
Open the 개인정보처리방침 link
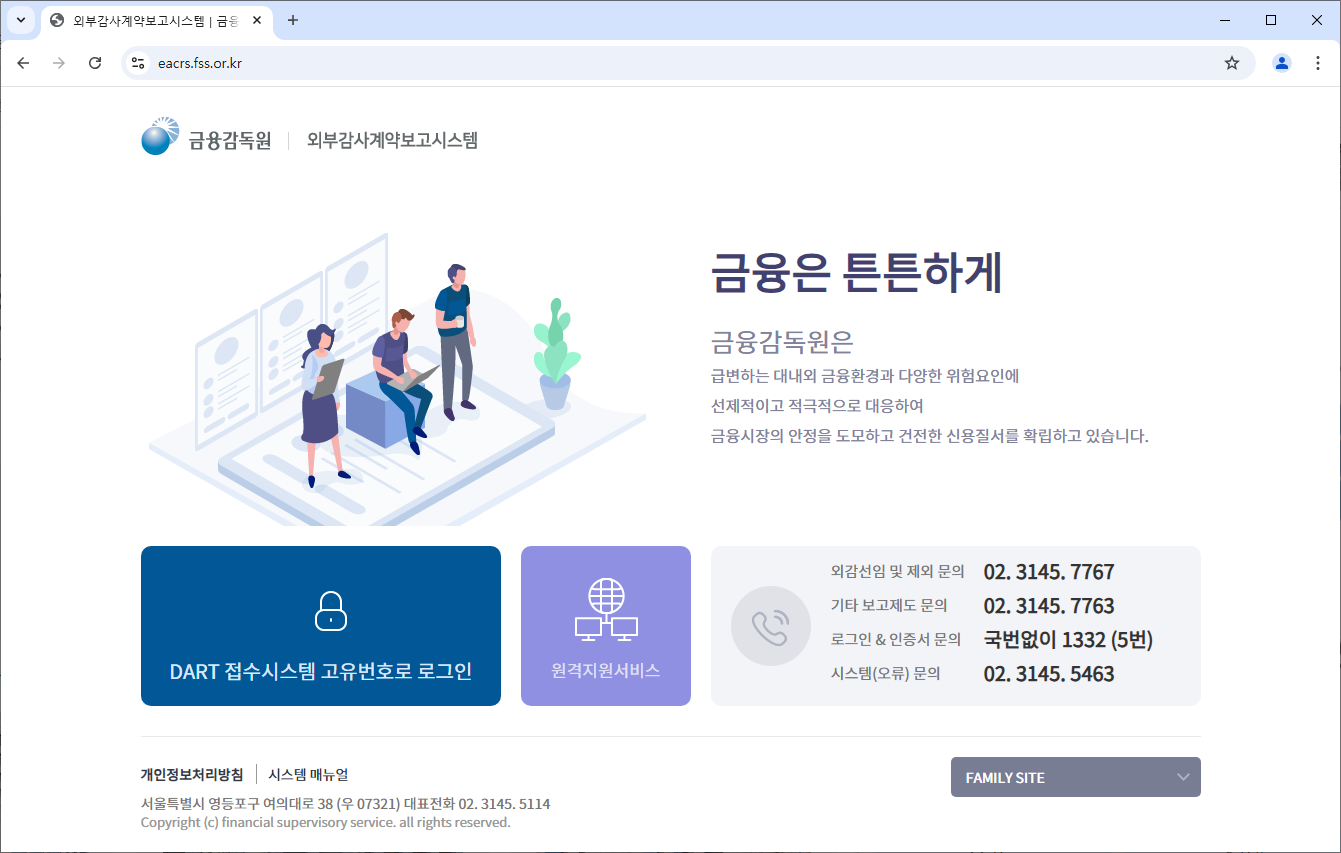pos(192,775)
